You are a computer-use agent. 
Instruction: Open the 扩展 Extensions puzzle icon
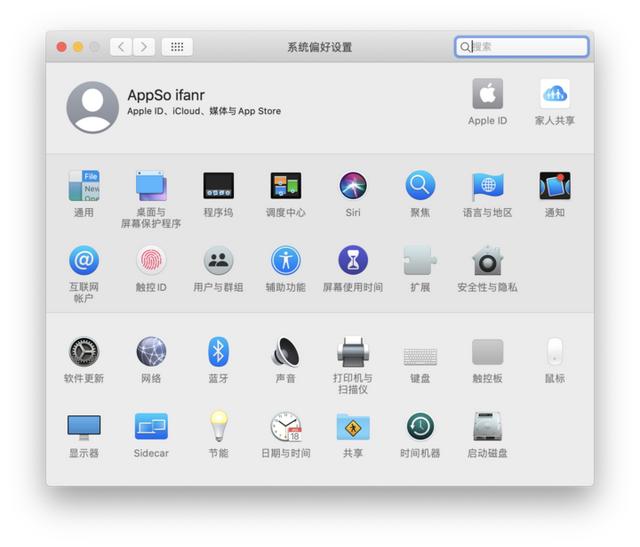[x=420, y=260]
